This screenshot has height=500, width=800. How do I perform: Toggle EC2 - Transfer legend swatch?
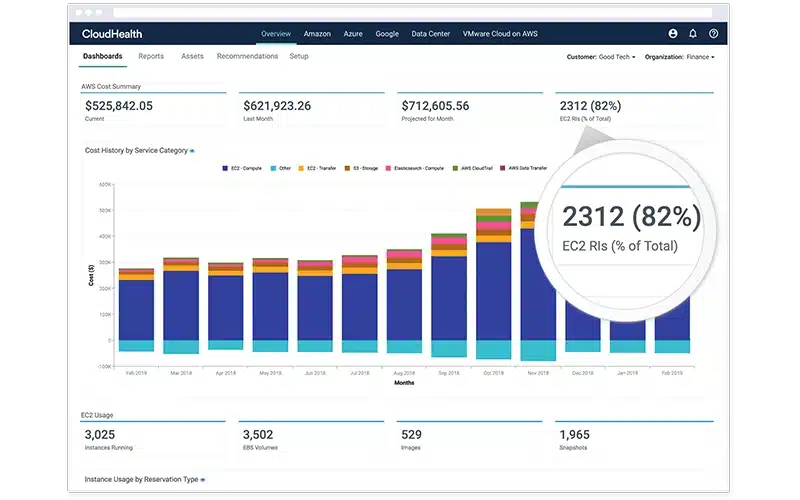point(301,168)
